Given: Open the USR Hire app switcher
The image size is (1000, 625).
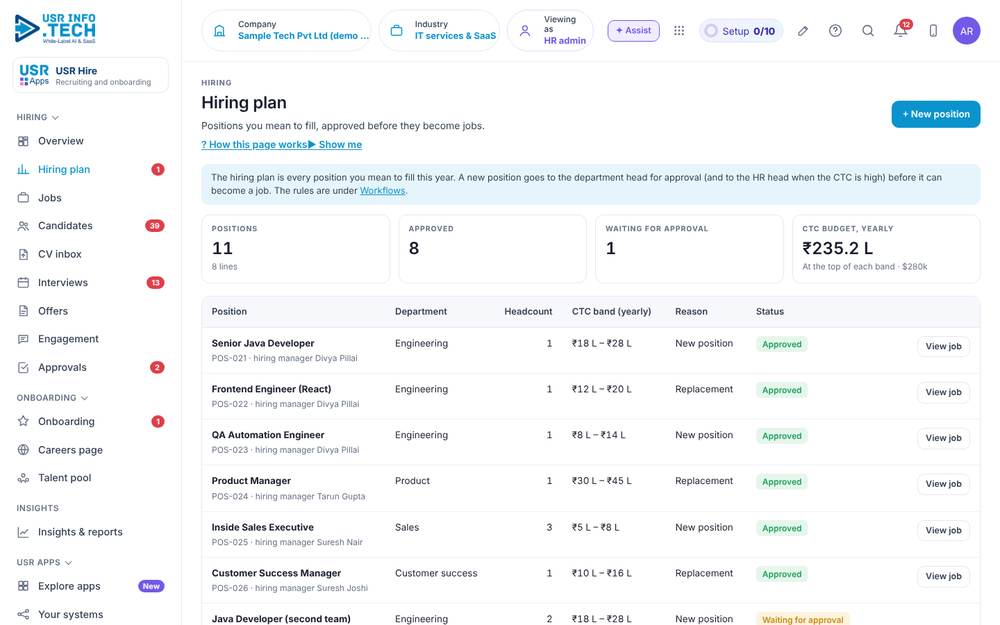Looking at the screenshot, I should (91, 75).
